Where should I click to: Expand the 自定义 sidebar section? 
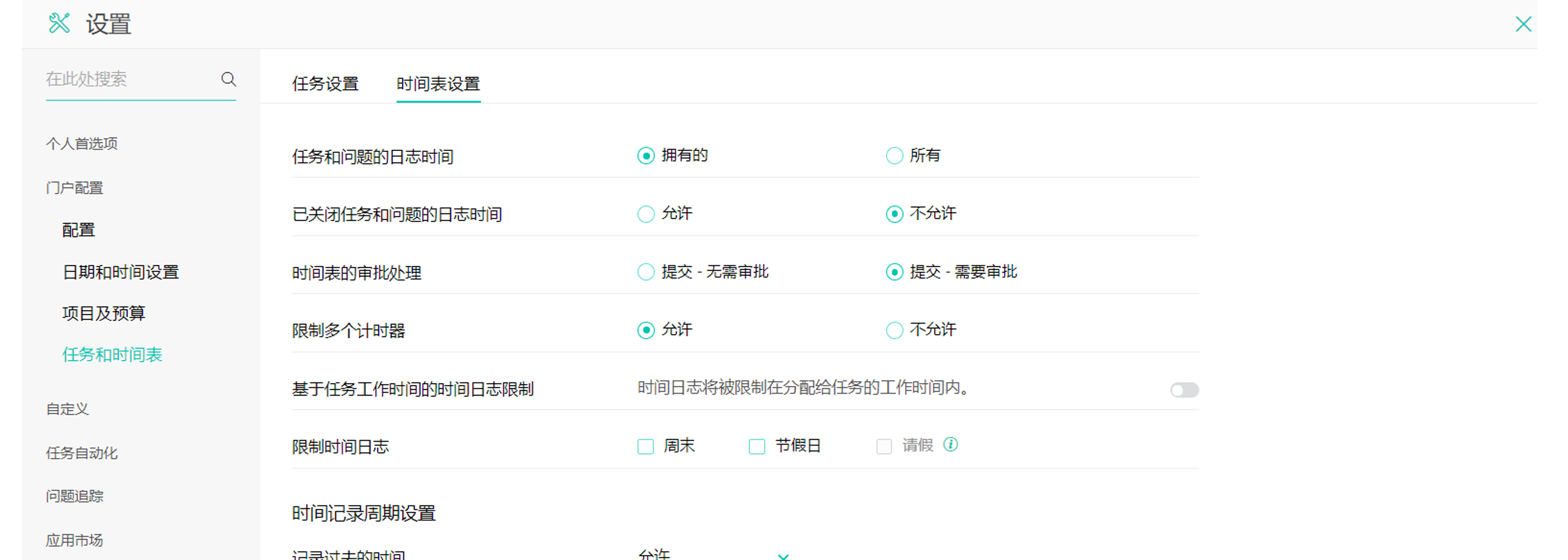click(x=67, y=409)
